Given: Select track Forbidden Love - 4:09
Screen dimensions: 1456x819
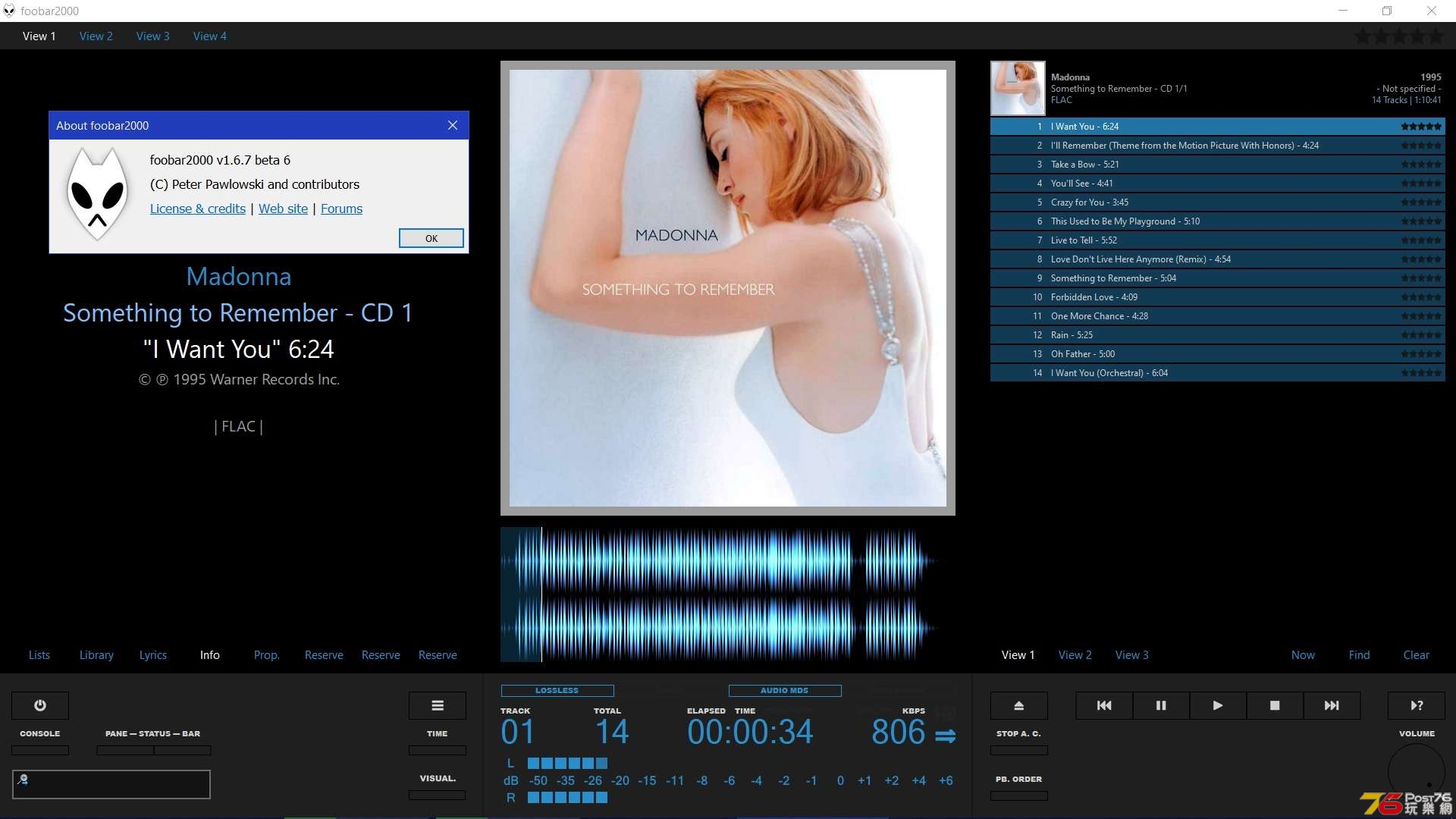Looking at the screenshot, I should [x=1217, y=297].
